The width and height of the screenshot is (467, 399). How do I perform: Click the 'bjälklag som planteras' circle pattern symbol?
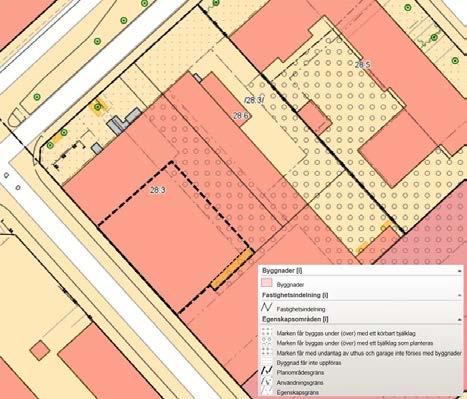(x=267, y=342)
